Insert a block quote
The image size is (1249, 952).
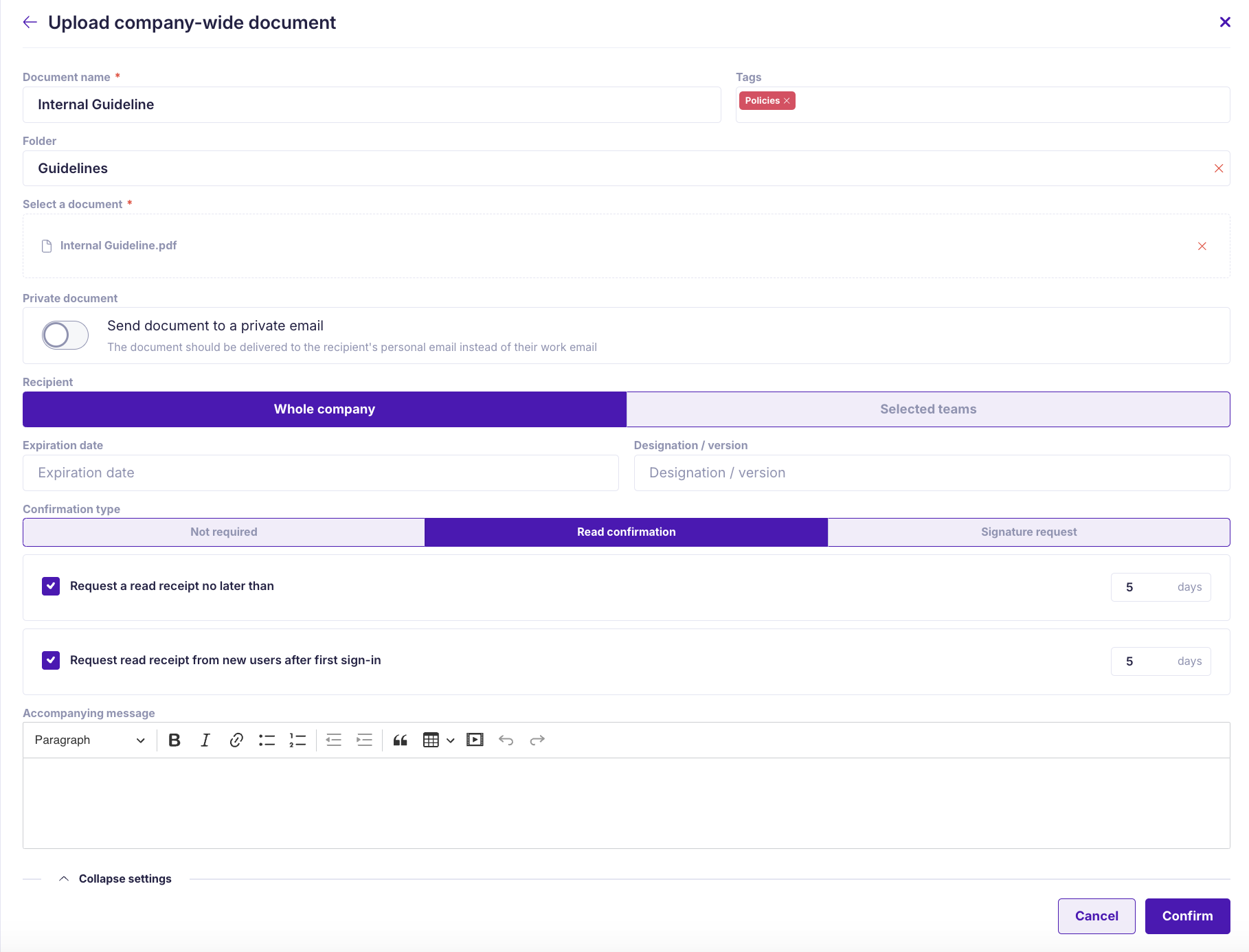(401, 740)
